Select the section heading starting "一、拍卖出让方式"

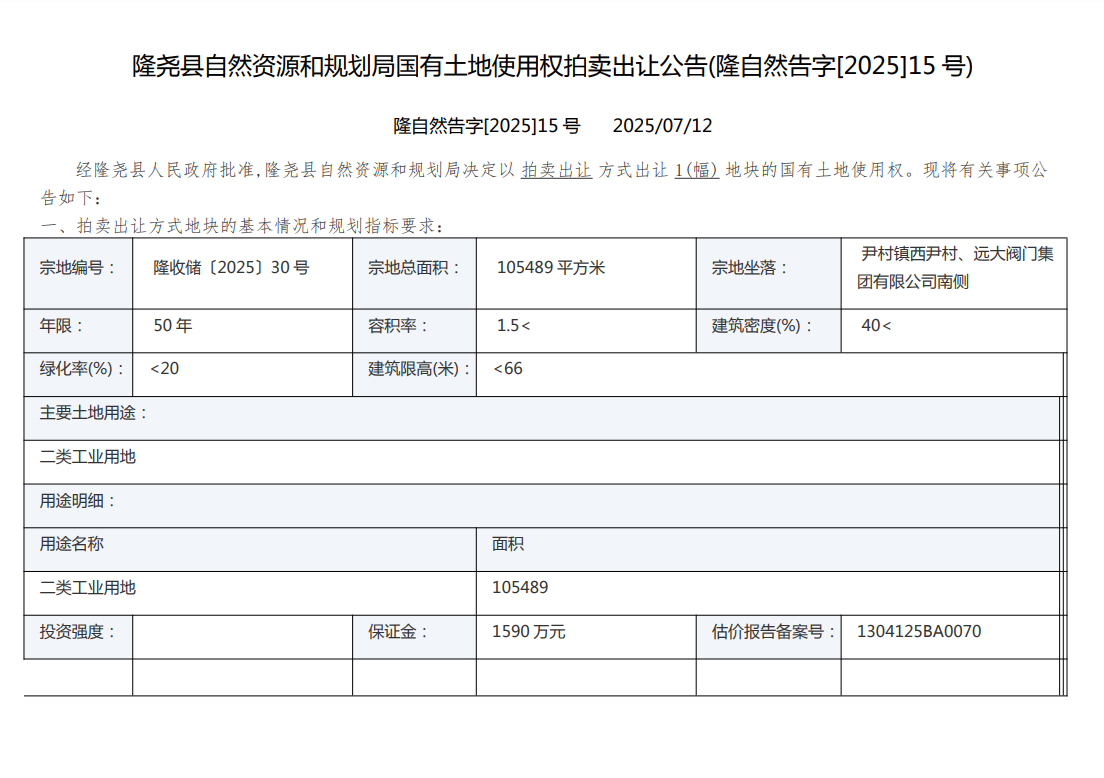[242, 226]
